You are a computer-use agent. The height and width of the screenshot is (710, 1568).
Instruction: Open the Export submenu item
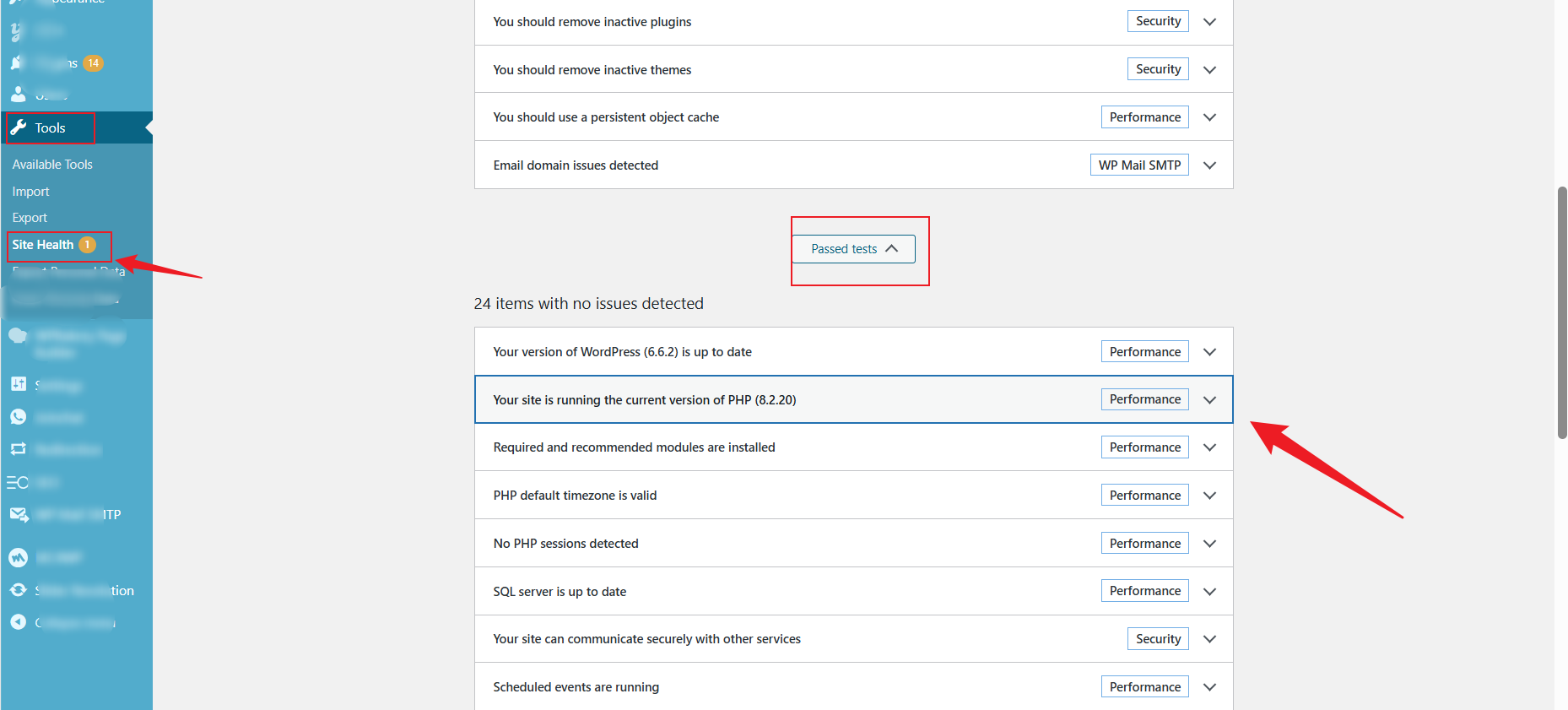click(30, 218)
